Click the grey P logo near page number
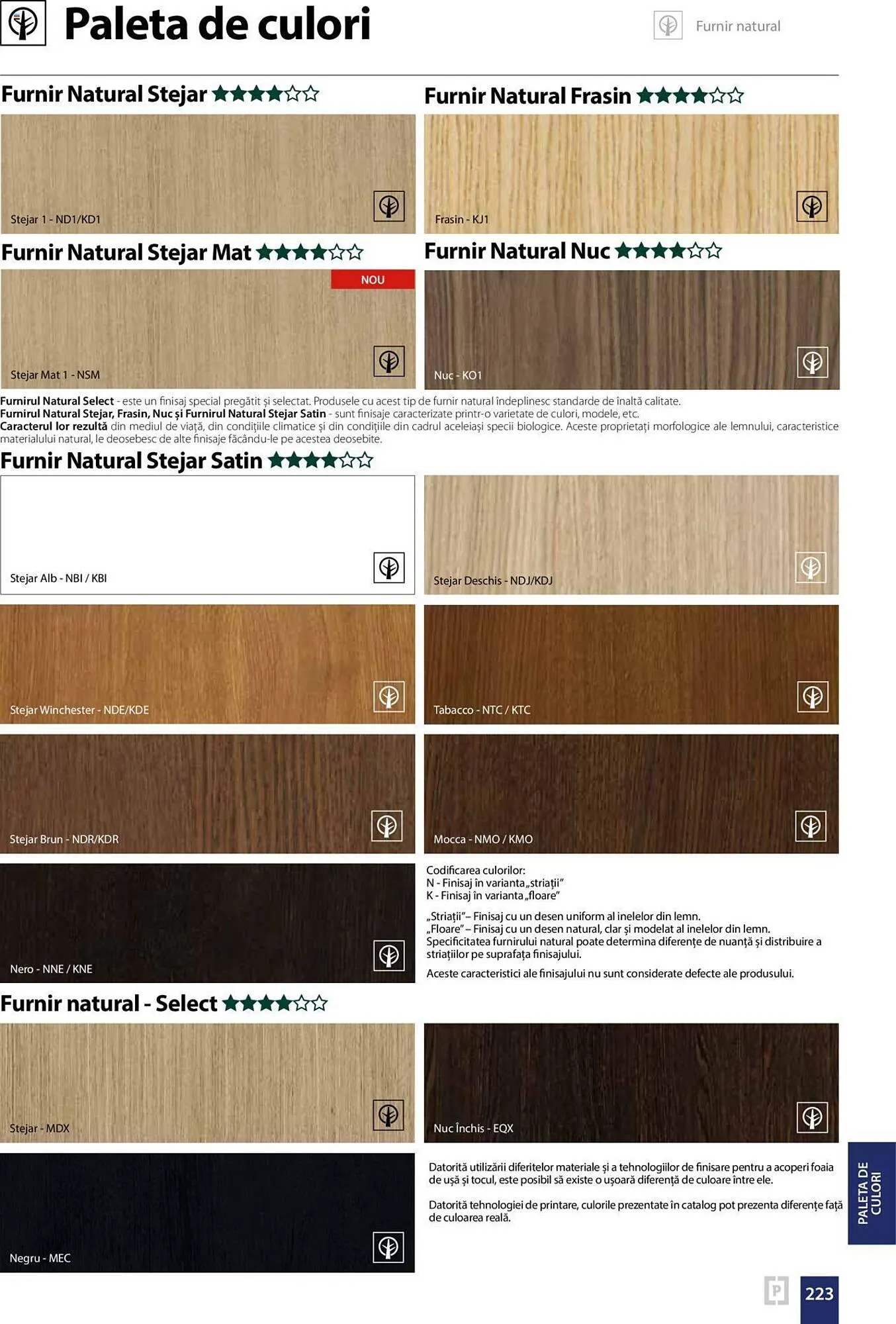 (776, 1290)
